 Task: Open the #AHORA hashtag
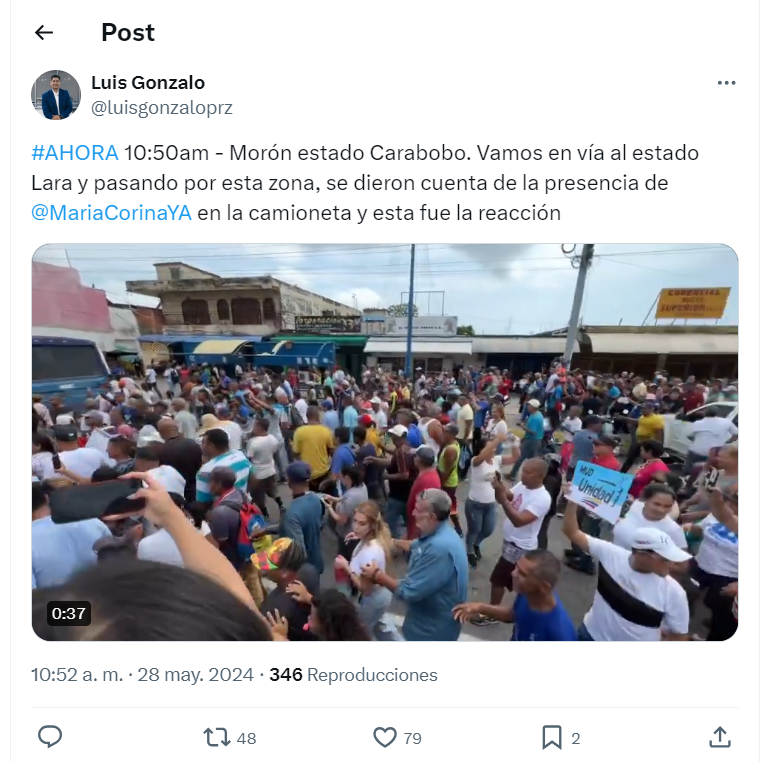75,153
